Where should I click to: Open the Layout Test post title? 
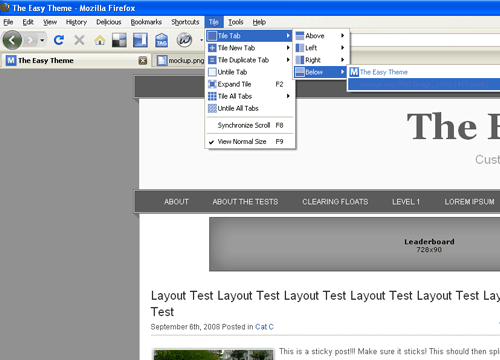click(x=325, y=303)
